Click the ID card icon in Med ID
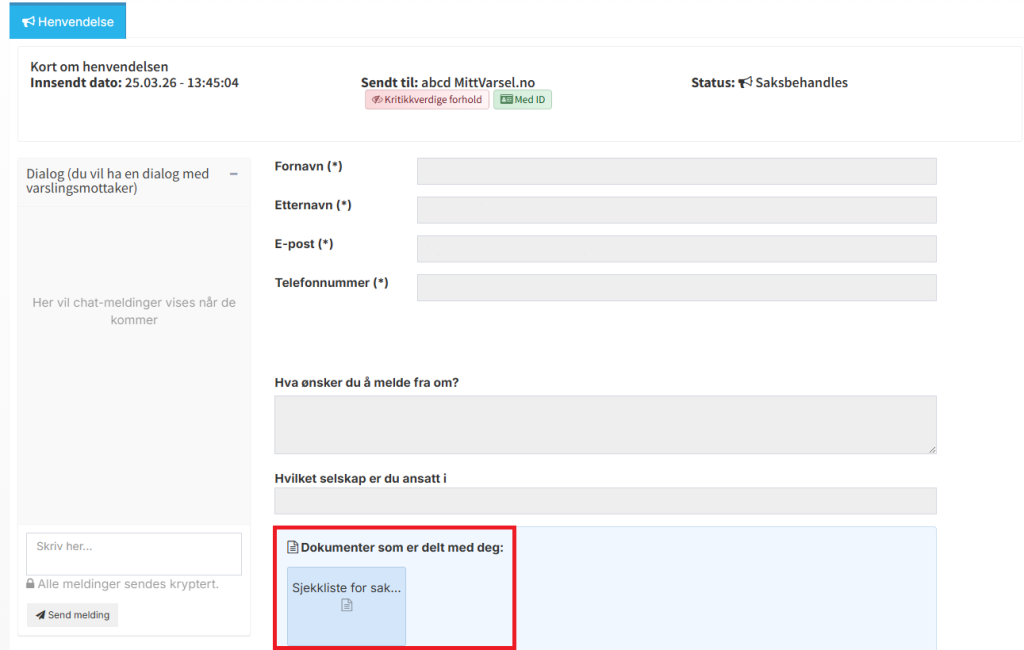 506,100
